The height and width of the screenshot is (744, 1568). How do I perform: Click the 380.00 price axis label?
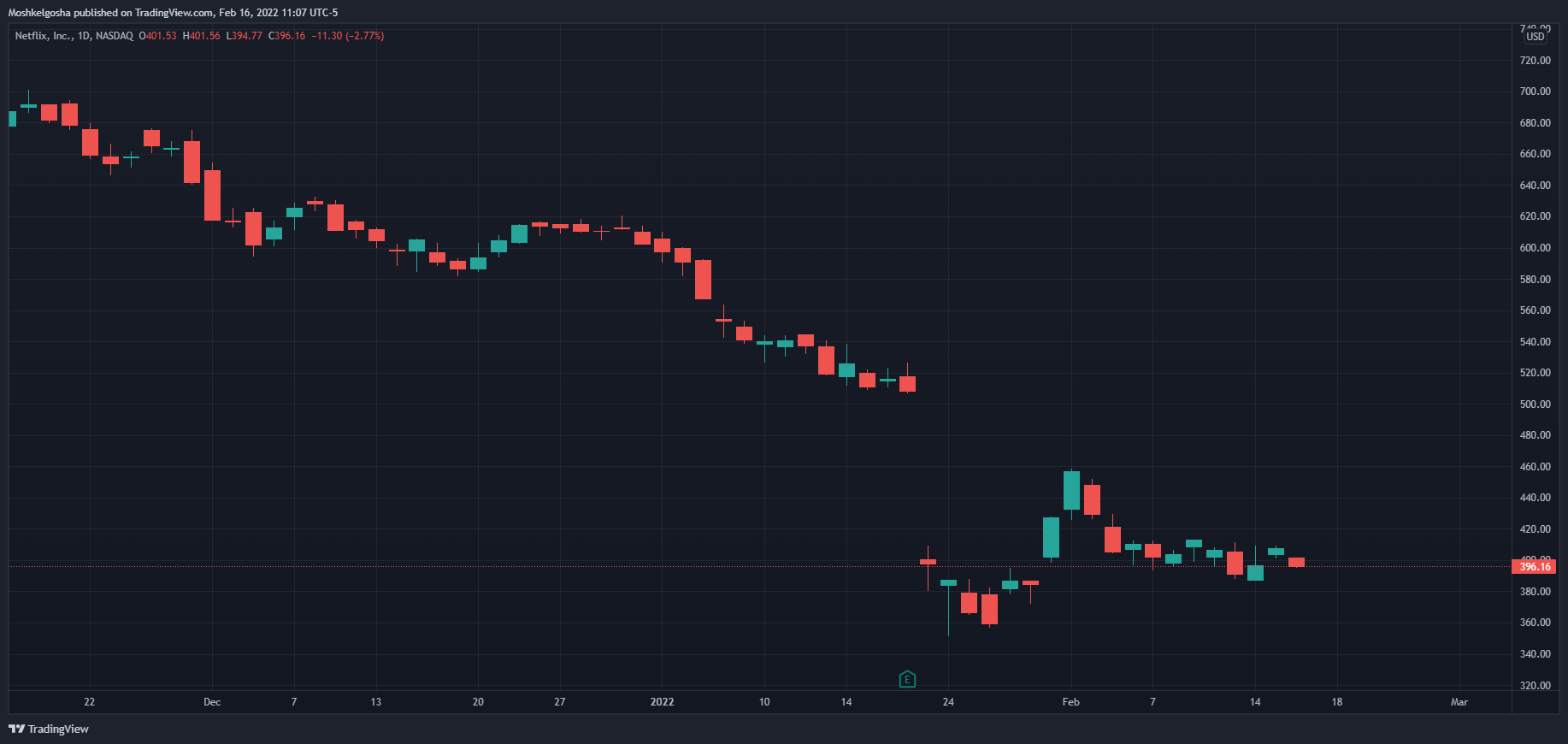tap(1535, 592)
